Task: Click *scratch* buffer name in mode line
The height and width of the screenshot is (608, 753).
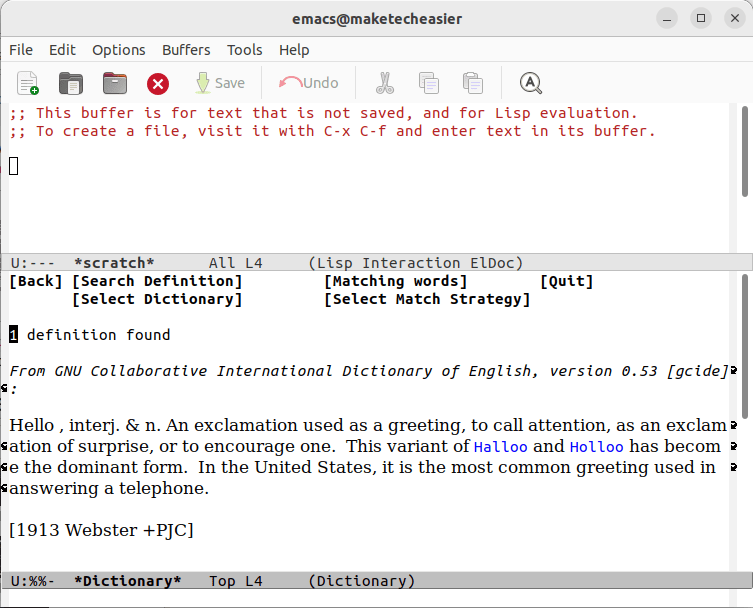Action: [114, 263]
